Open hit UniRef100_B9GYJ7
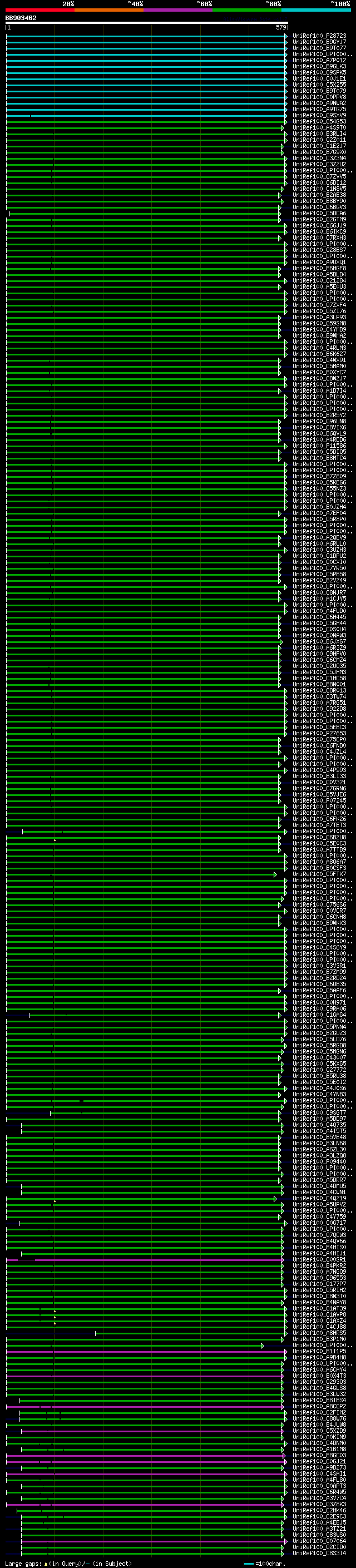 coord(319,42)
